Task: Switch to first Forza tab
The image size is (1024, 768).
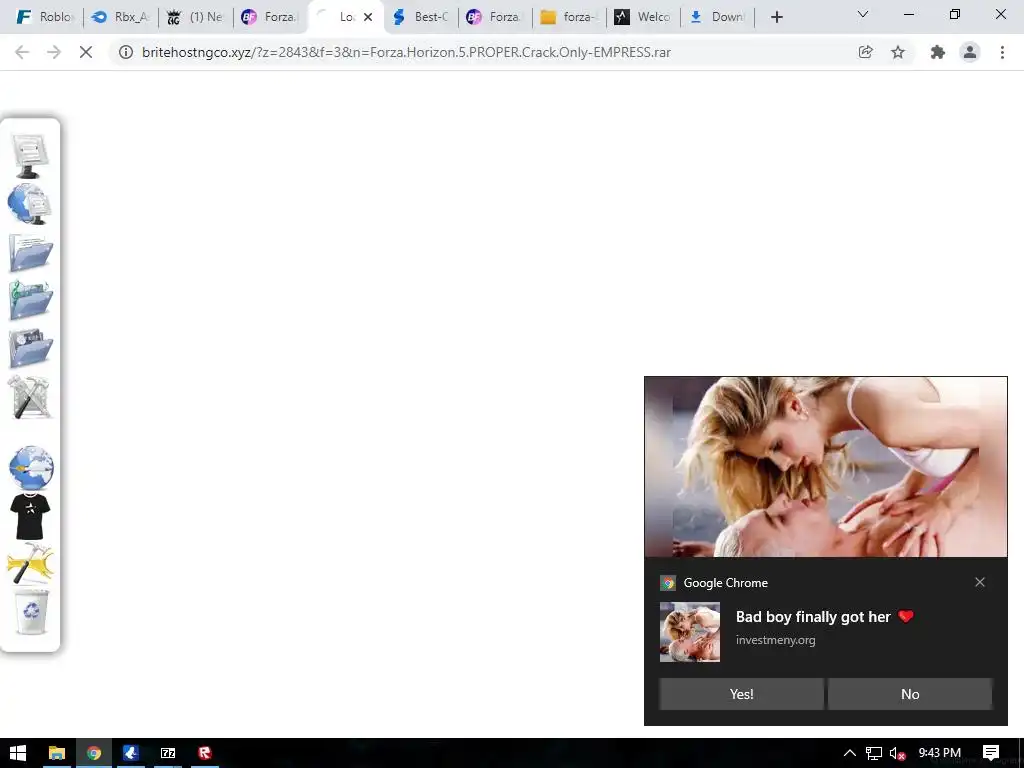Action: click(270, 17)
